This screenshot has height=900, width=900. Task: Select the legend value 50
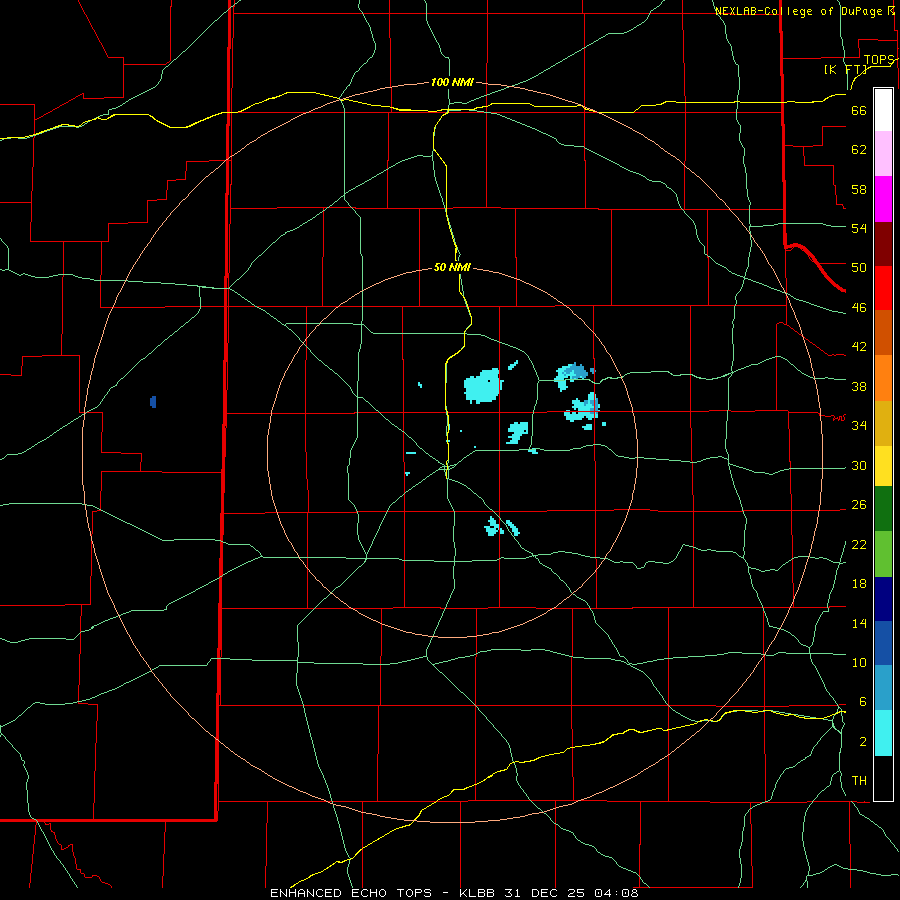click(x=859, y=267)
